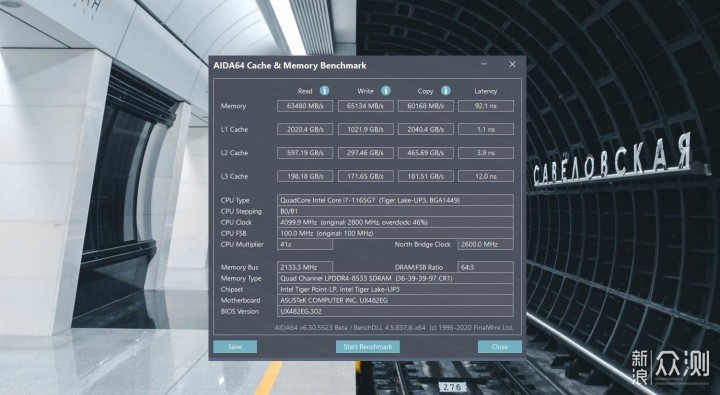Click the Read column info icon
The height and width of the screenshot is (395, 720).
click(x=324, y=90)
